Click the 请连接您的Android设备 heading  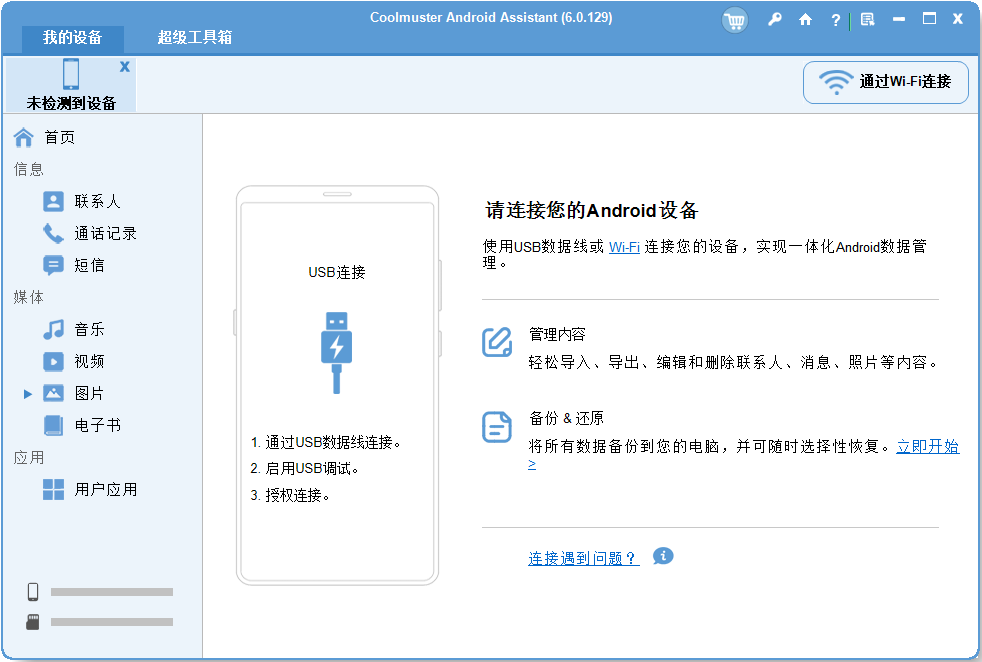(x=592, y=210)
